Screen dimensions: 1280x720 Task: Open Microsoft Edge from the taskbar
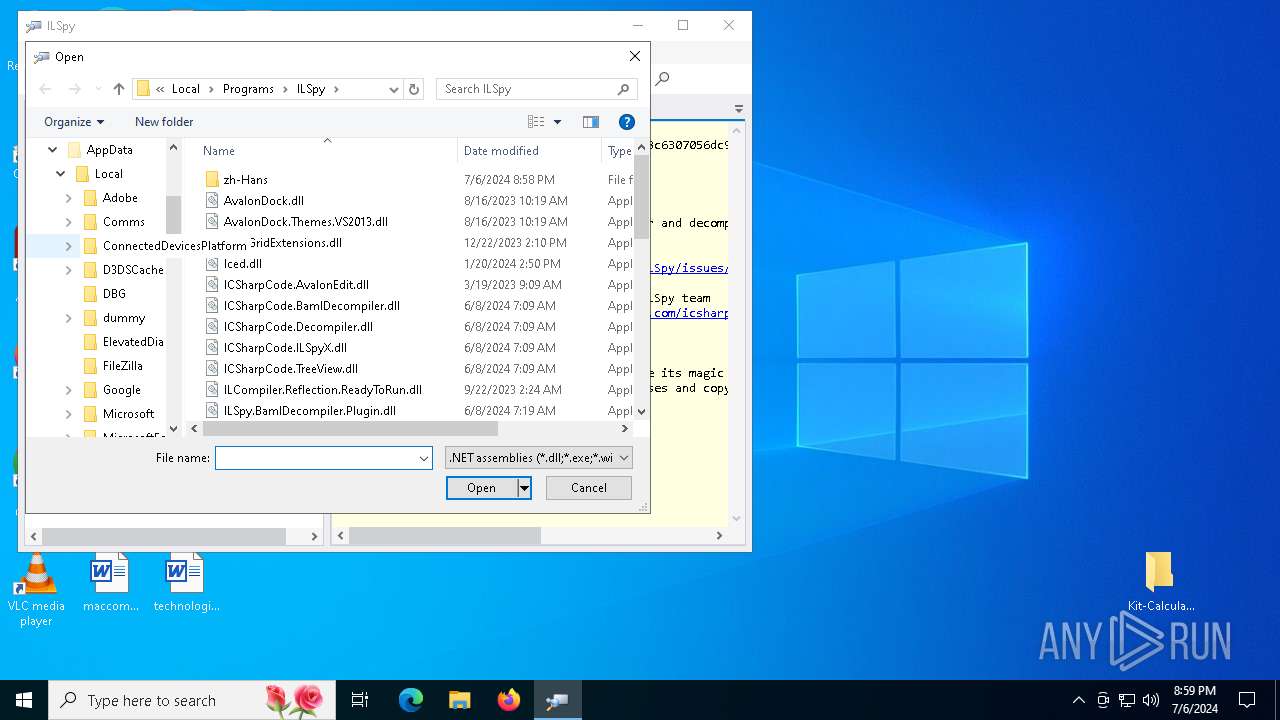click(411, 700)
